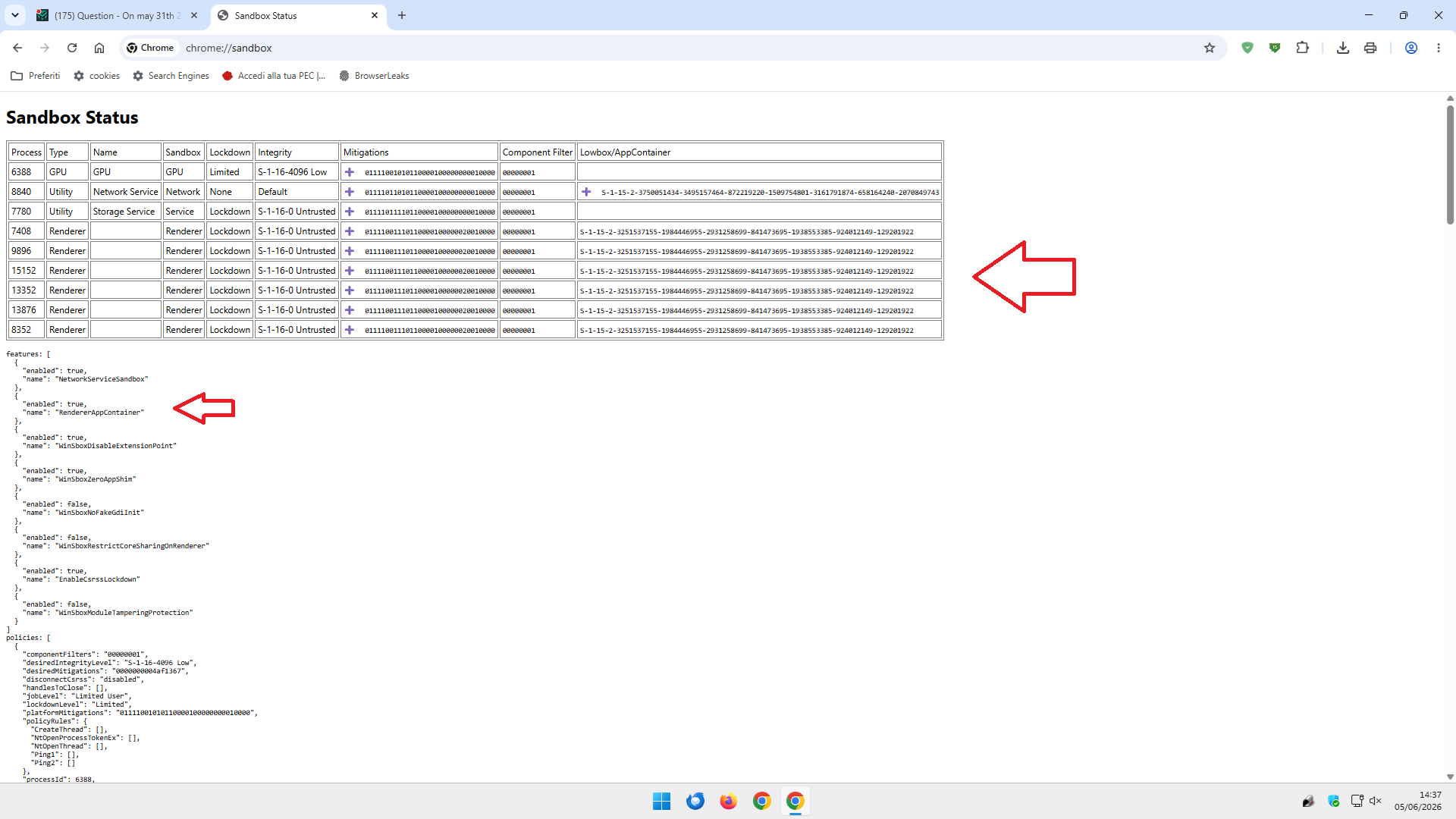Click the Mitigations column header

[x=419, y=152]
